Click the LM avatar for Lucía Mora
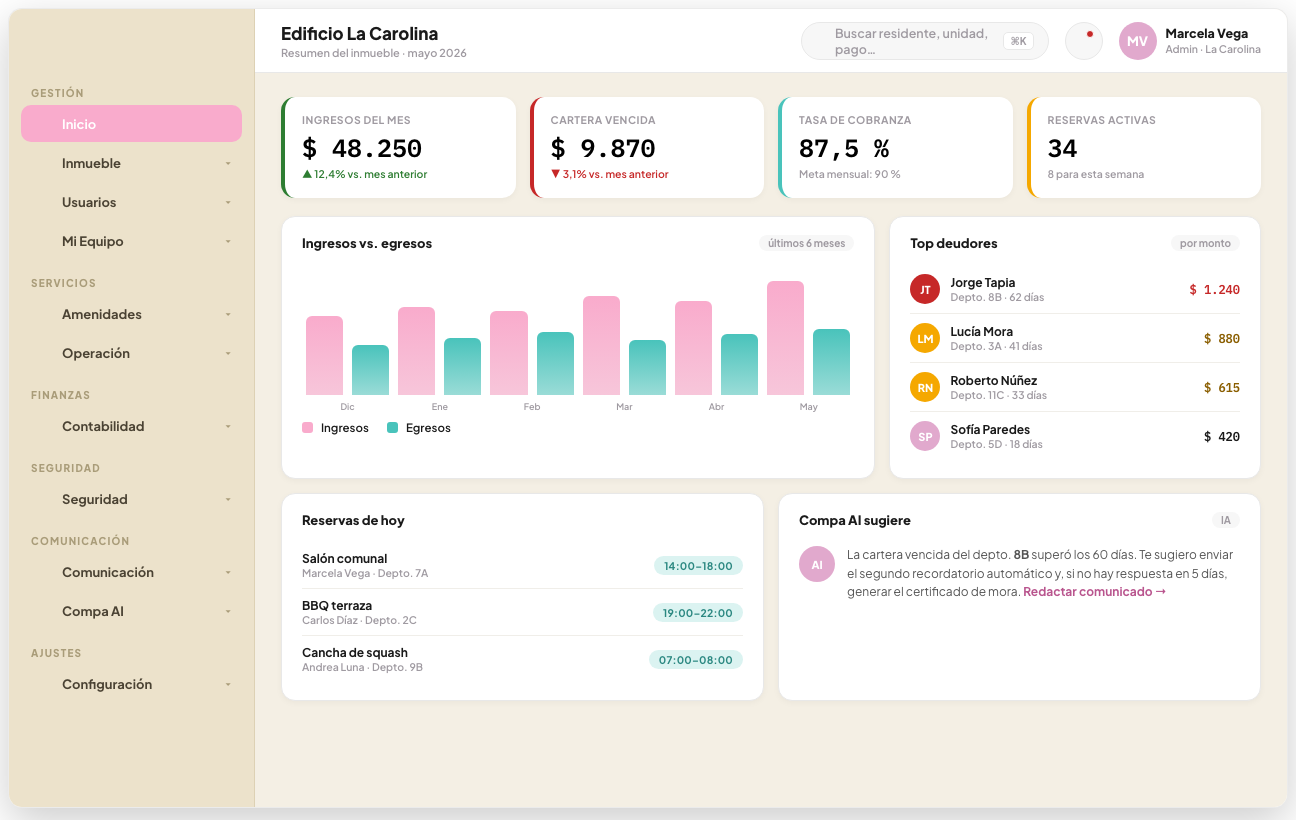This screenshot has height=820, width=1296. (925, 338)
